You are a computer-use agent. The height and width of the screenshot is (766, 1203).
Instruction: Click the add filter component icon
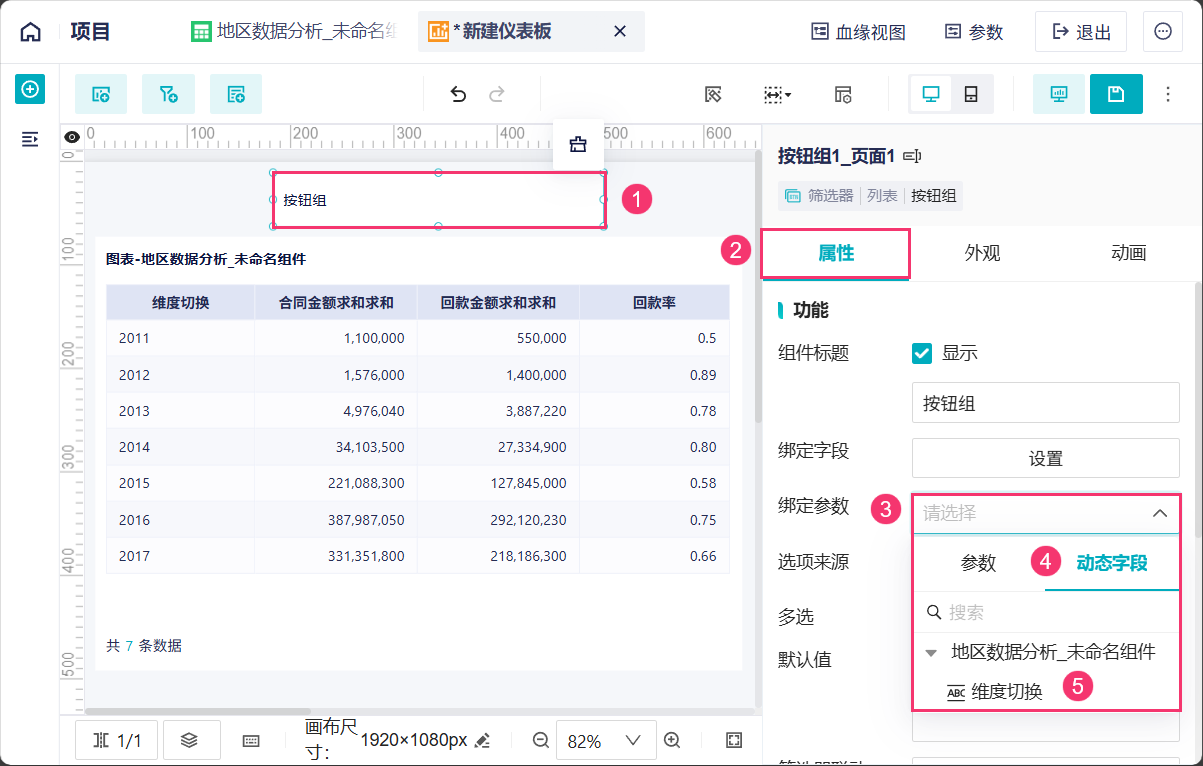[168, 94]
